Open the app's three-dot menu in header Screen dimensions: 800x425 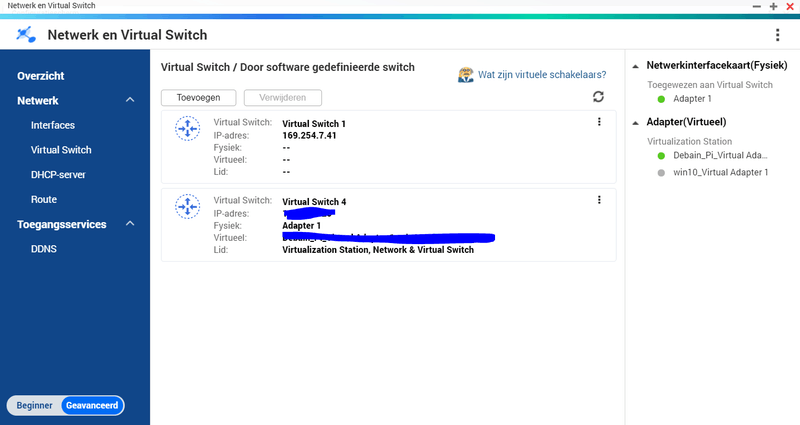pyautogui.click(x=778, y=35)
